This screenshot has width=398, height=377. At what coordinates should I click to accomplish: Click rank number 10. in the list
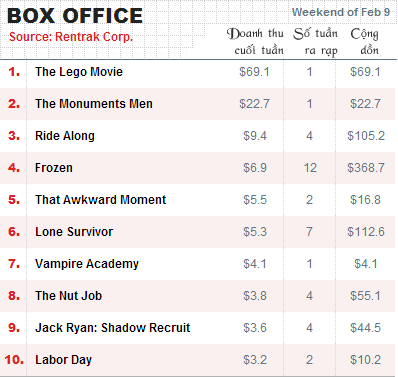[x=14, y=360]
